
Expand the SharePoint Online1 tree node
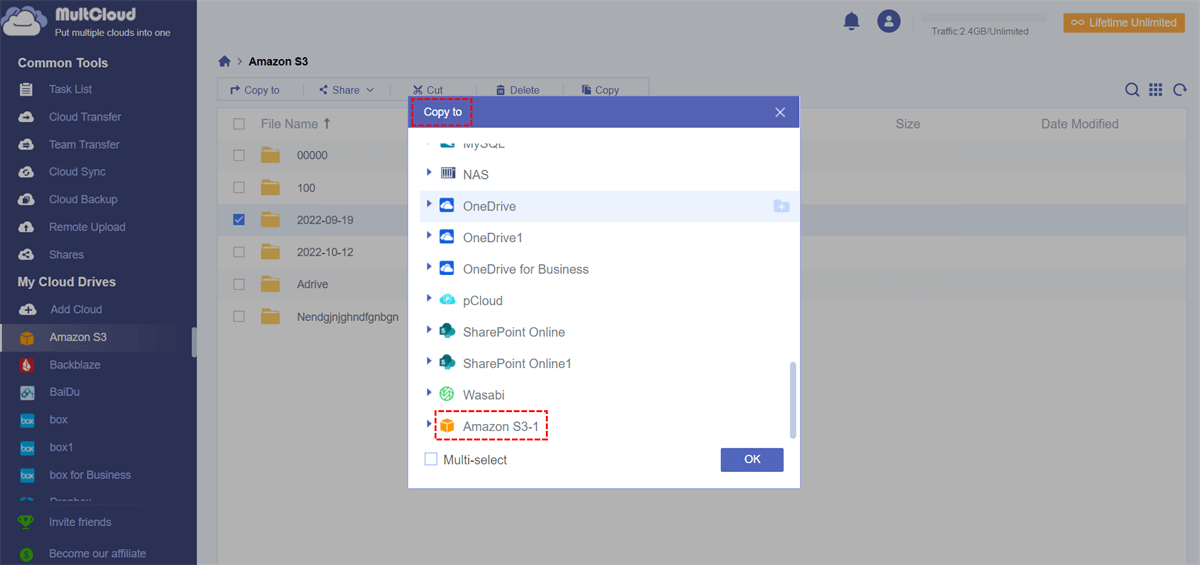point(429,362)
